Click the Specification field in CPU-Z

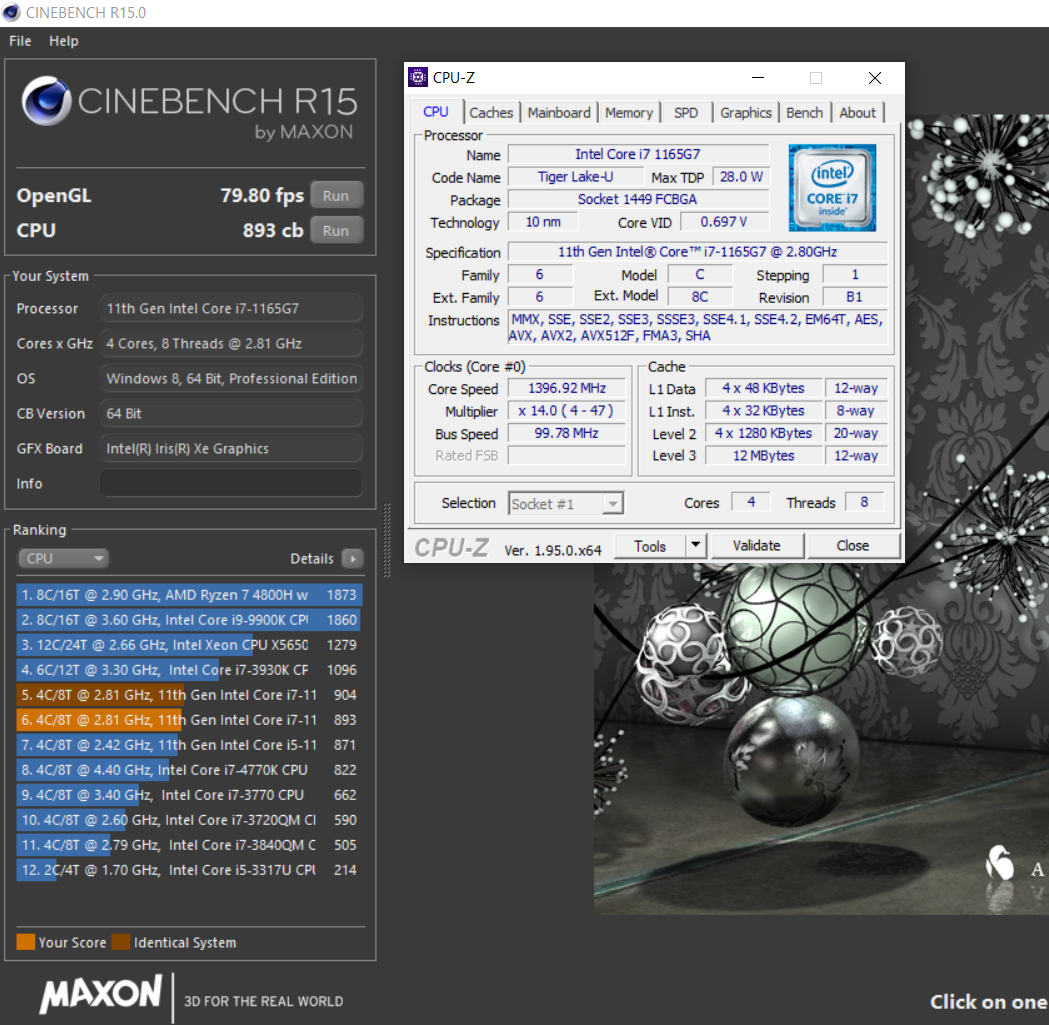click(x=698, y=252)
